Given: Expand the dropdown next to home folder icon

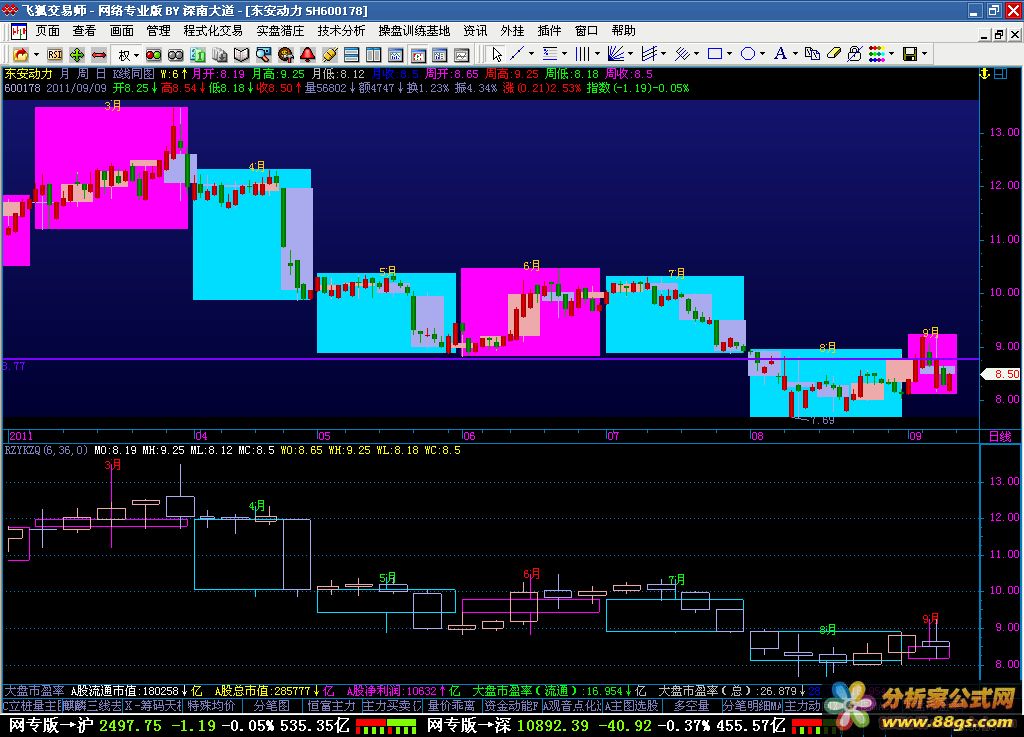Looking at the screenshot, I should click(x=37, y=54).
